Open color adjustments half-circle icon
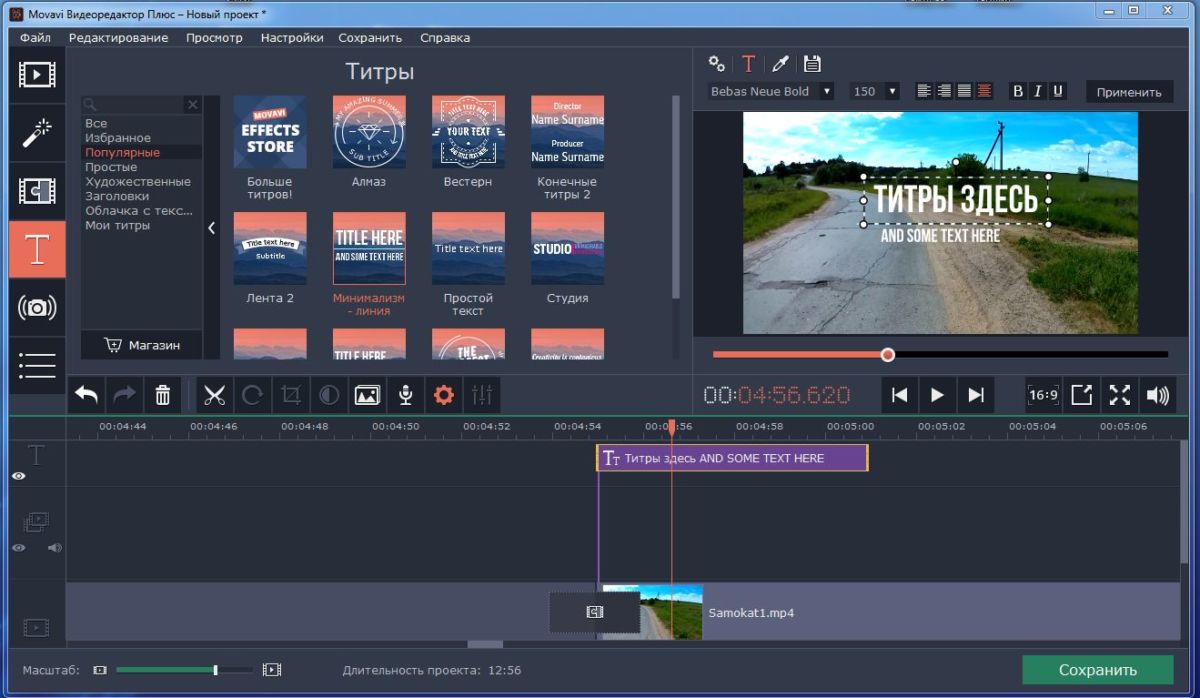1200x698 pixels. click(329, 395)
